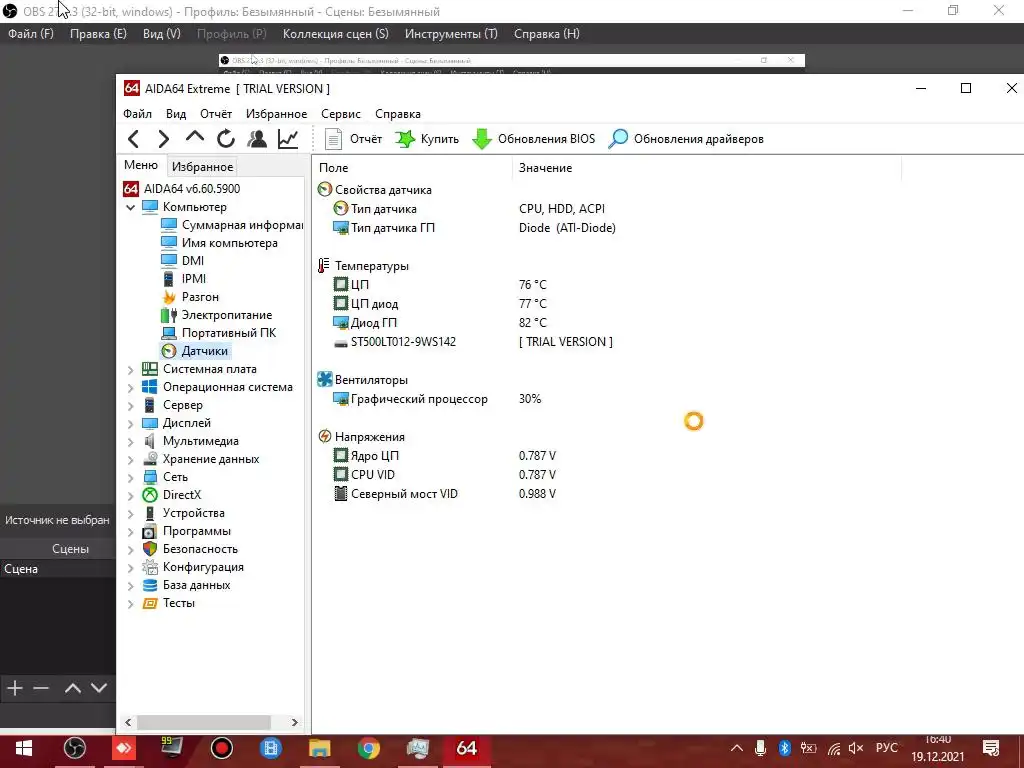Select Имя компьютера in the tree
This screenshot has height=768, width=1024.
[x=219, y=243]
